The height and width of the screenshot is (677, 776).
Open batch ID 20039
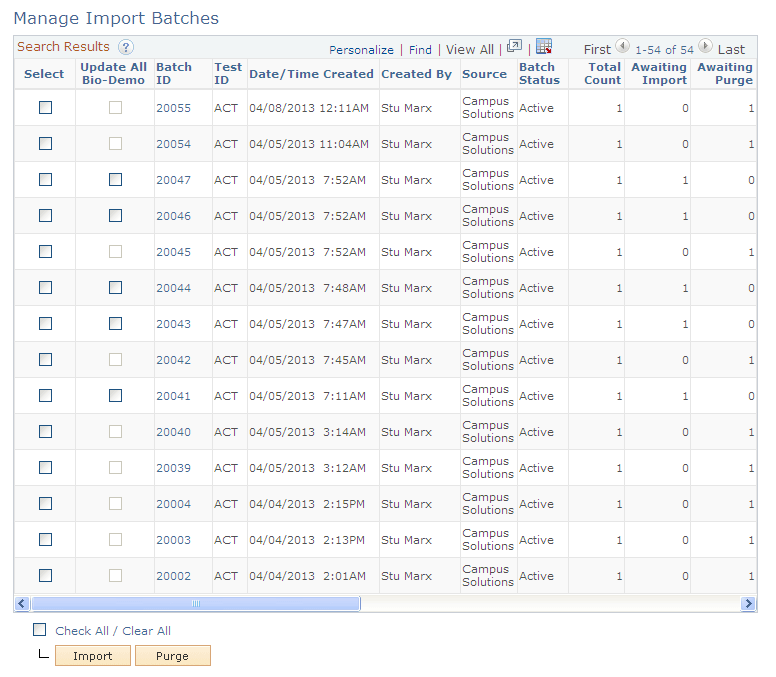[x=173, y=468]
